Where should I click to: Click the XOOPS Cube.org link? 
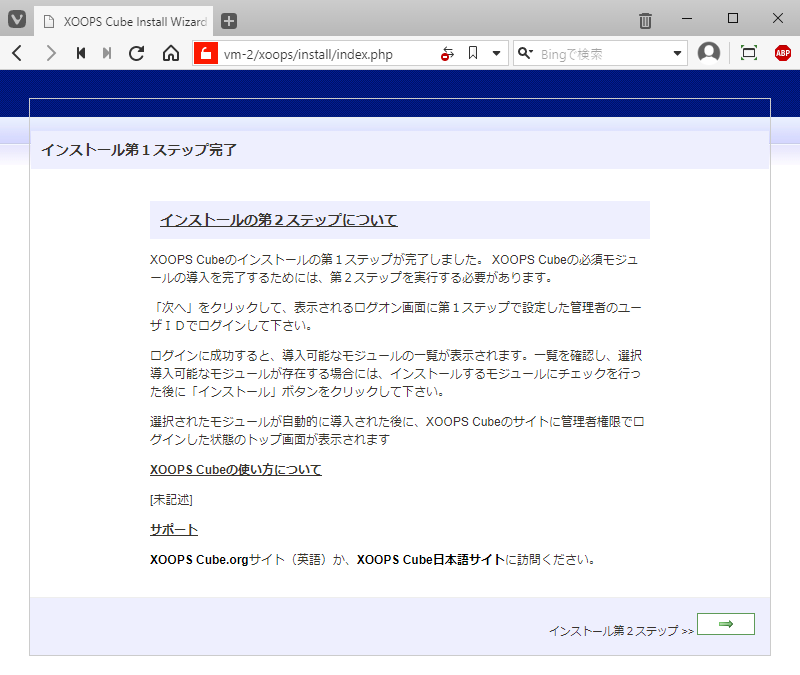click(198, 560)
